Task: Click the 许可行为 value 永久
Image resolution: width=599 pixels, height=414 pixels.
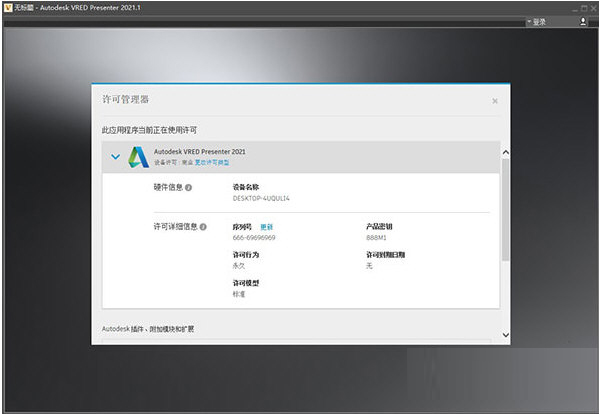Action: point(239,266)
